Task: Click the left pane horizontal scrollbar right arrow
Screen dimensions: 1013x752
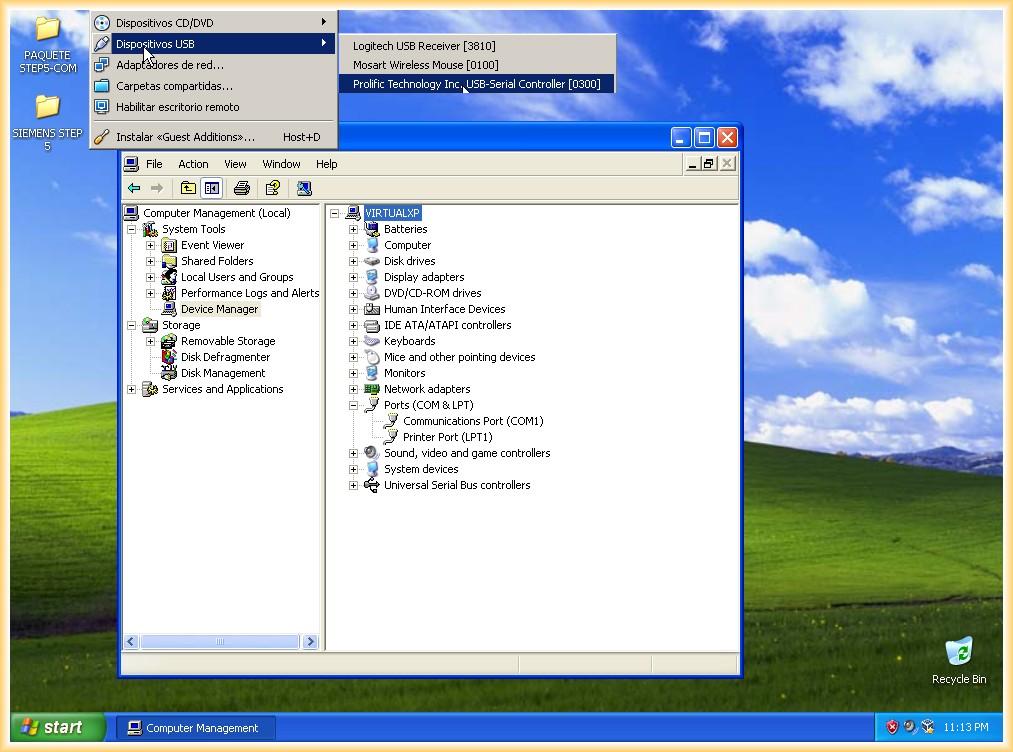Action: (x=310, y=642)
